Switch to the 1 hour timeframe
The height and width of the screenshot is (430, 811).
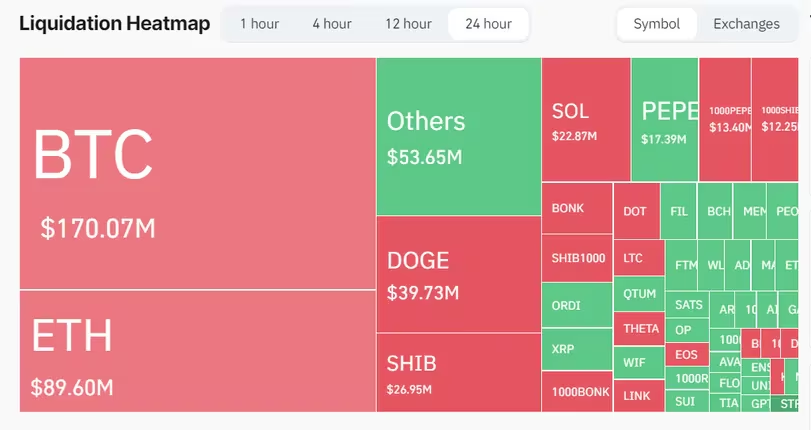(x=259, y=24)
